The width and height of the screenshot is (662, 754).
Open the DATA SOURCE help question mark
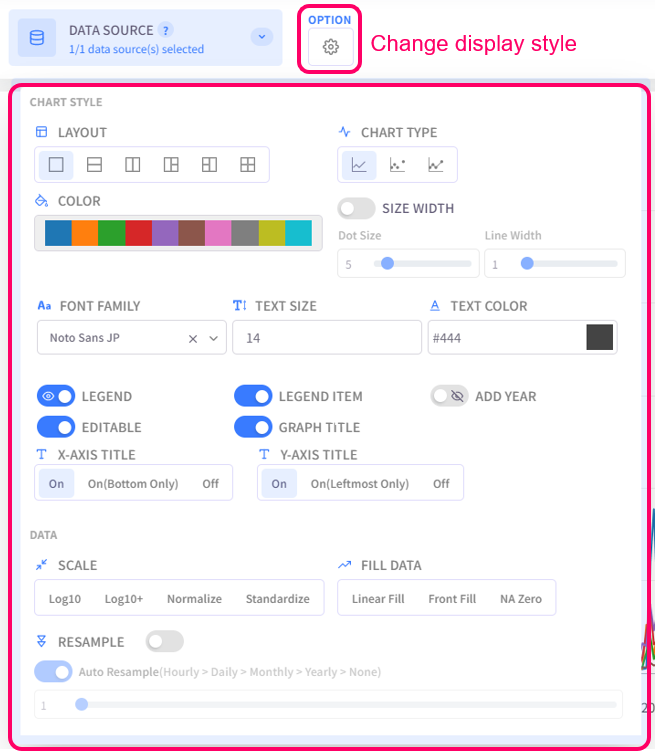[165, 30]
